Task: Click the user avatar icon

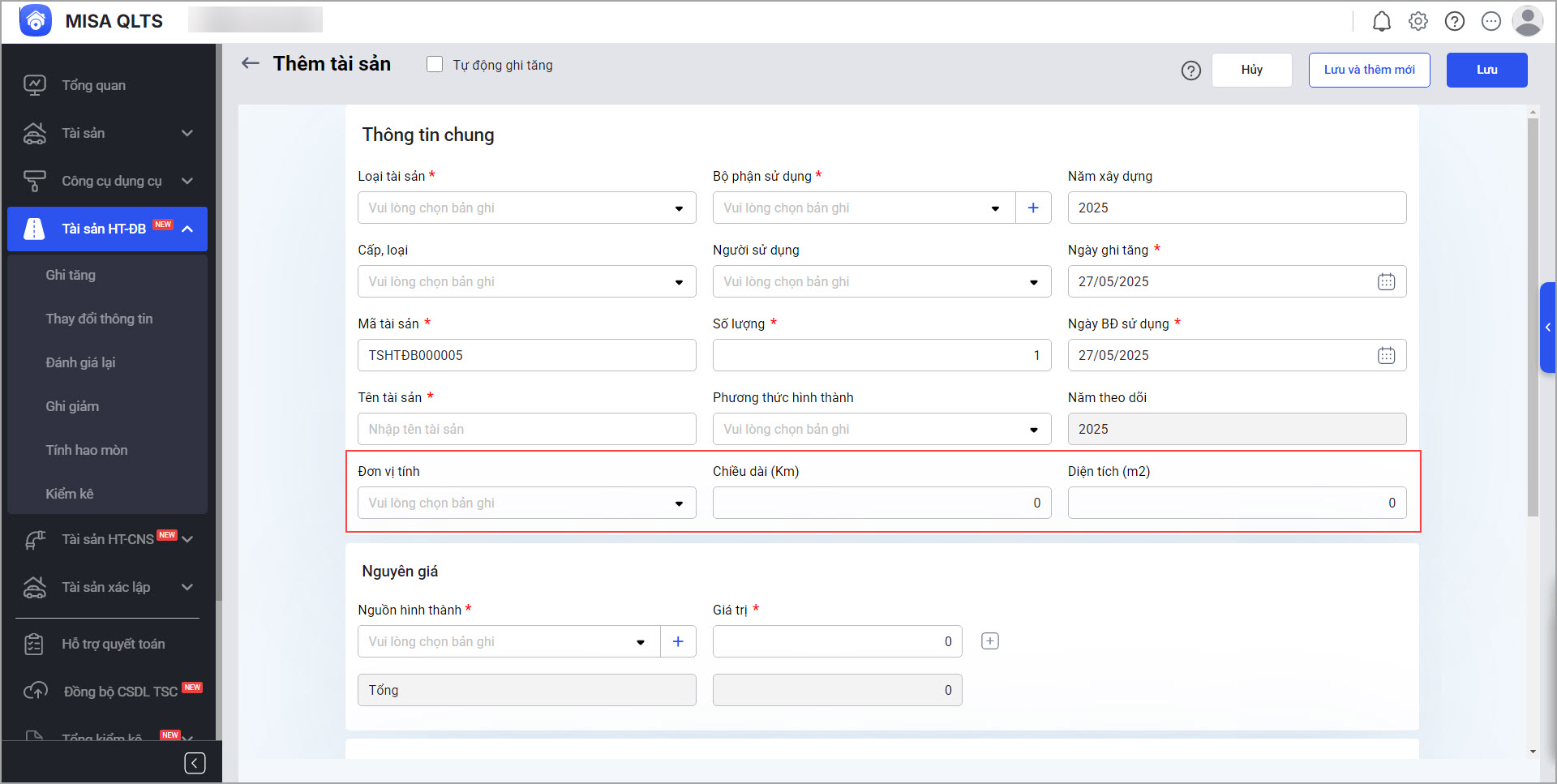Action: [x=1527, y=22]
